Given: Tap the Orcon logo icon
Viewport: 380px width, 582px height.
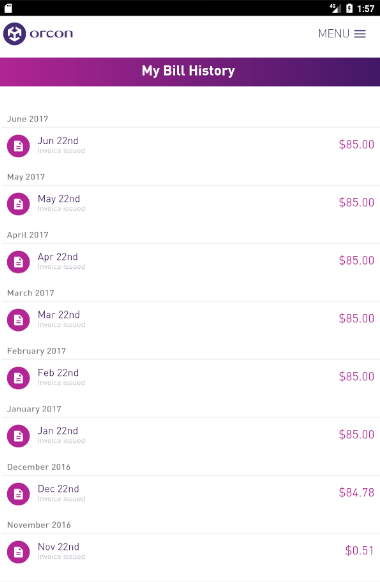Looking at the screenshot, I should [x=14, y=34].
